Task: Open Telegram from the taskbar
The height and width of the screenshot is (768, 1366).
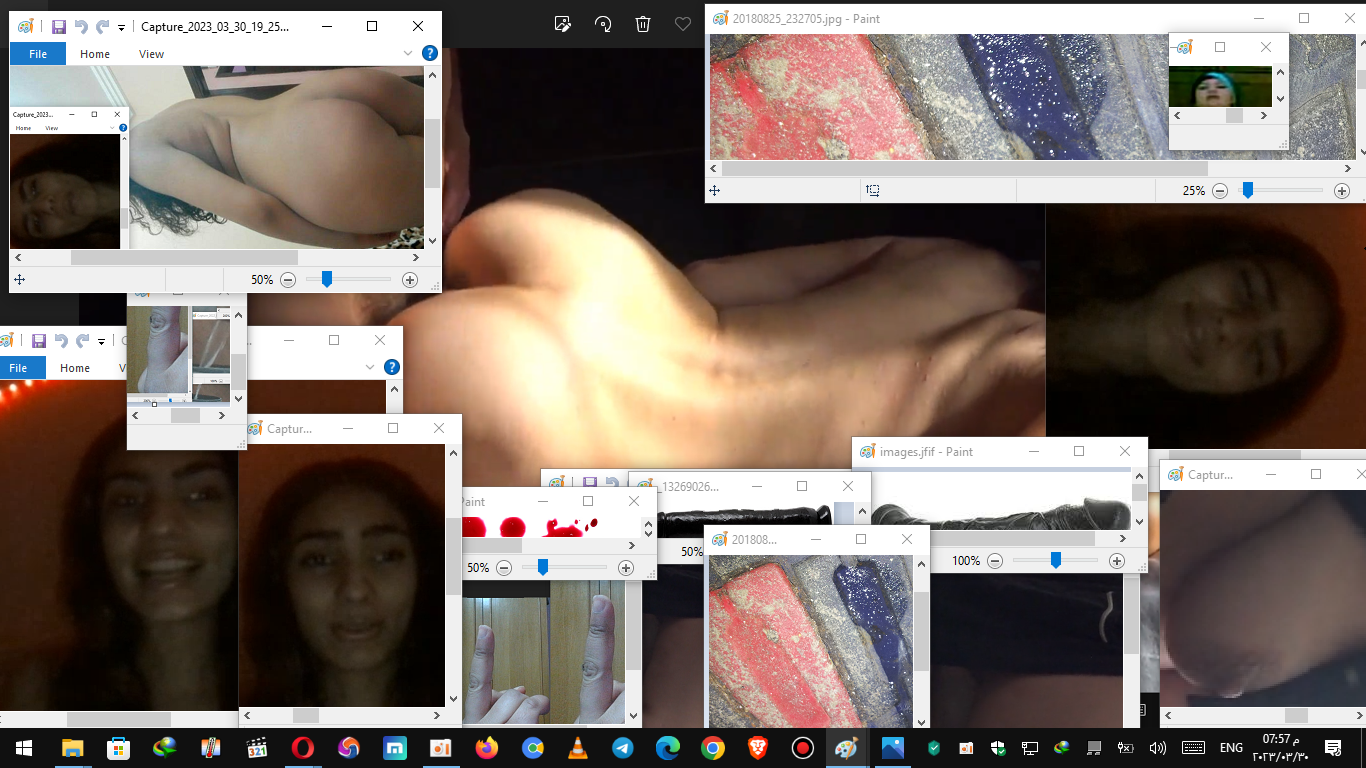Action: (x=622, y=747)
